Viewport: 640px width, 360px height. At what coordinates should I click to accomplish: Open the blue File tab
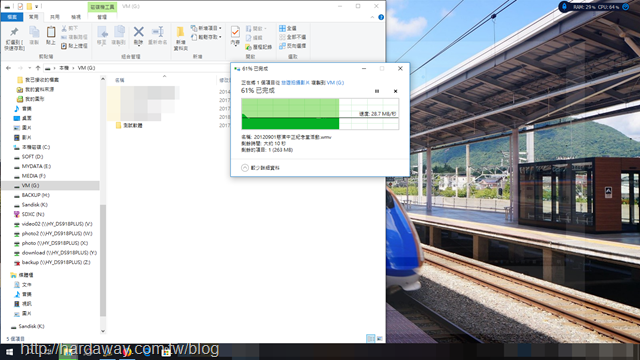[12, 17]
